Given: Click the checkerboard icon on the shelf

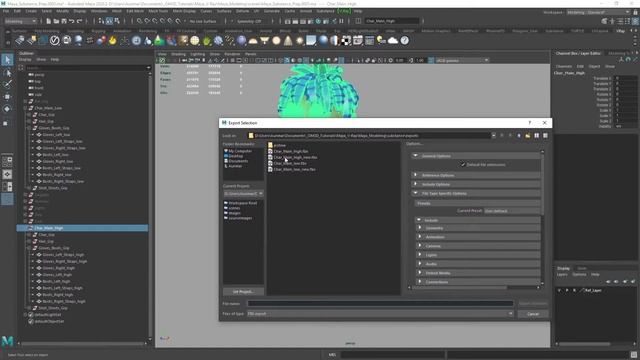Looking at the screenshot, I should (x=346, y=40).
